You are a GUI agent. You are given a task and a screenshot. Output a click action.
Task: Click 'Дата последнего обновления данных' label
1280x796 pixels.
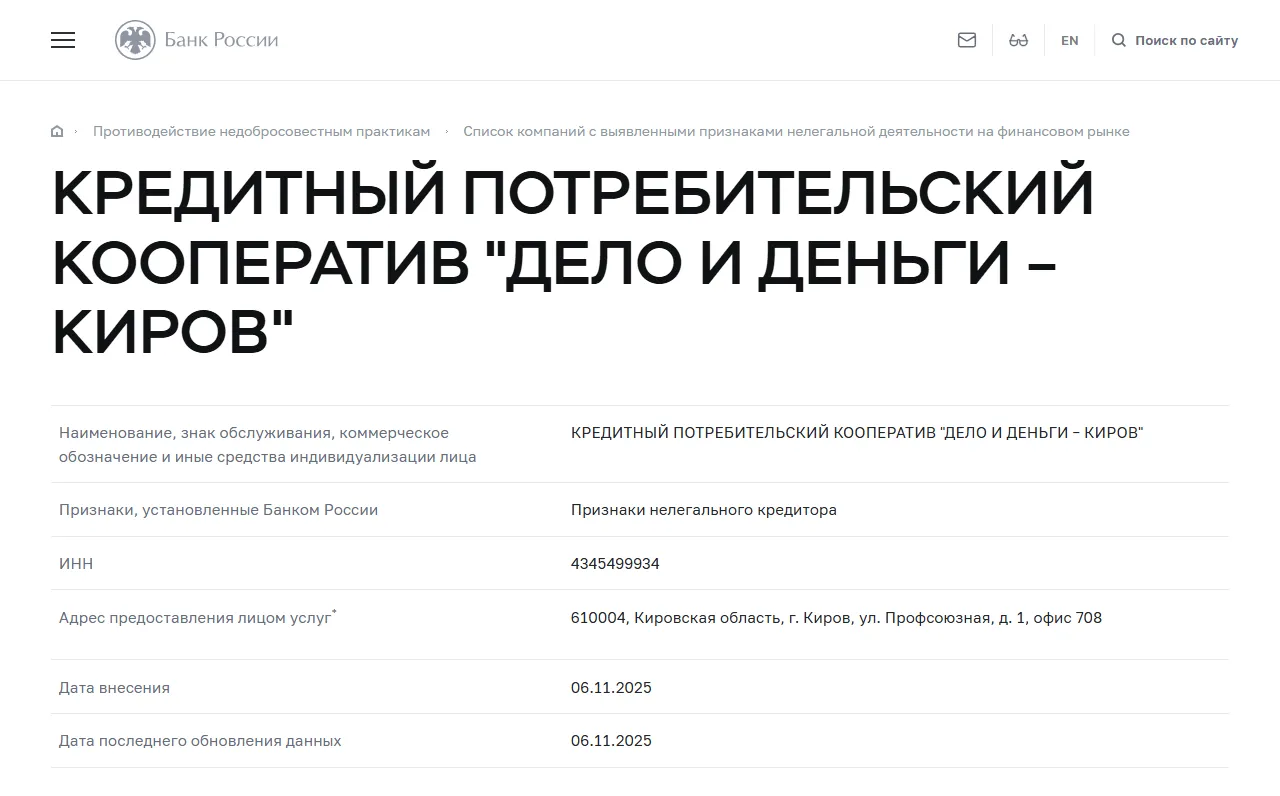click(x=200, y=741)
